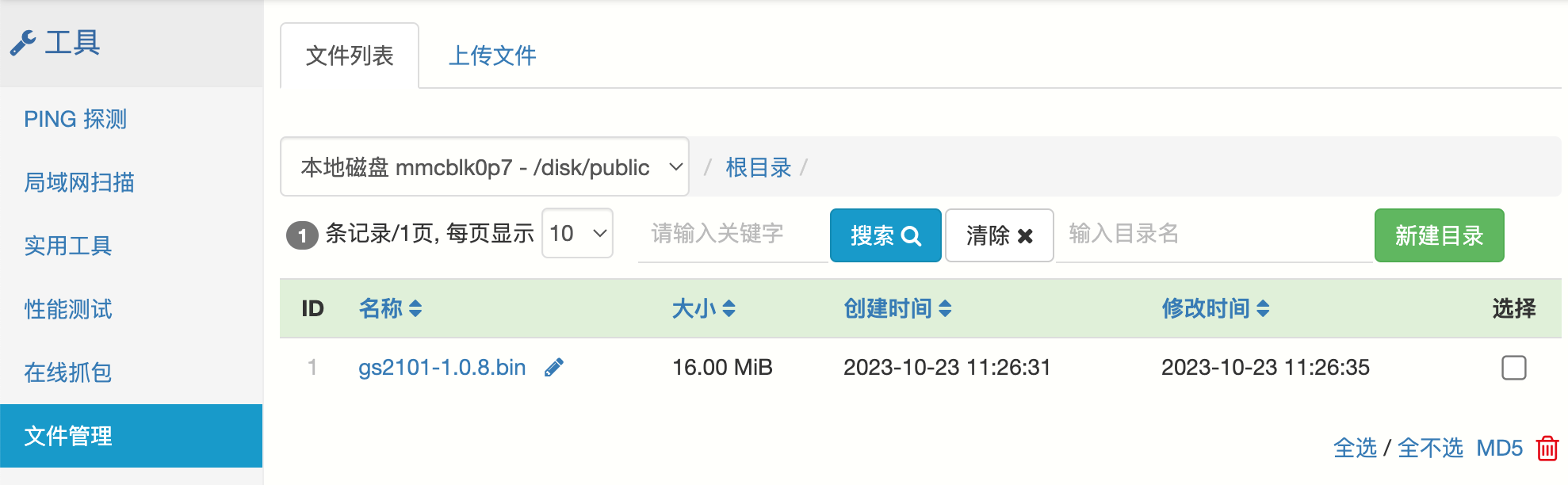The width and height of the screenshot is (1568, 485).
Task: Click 全不选 to deselect all files
Action: pyautogui.click(x=1430, y=449)
